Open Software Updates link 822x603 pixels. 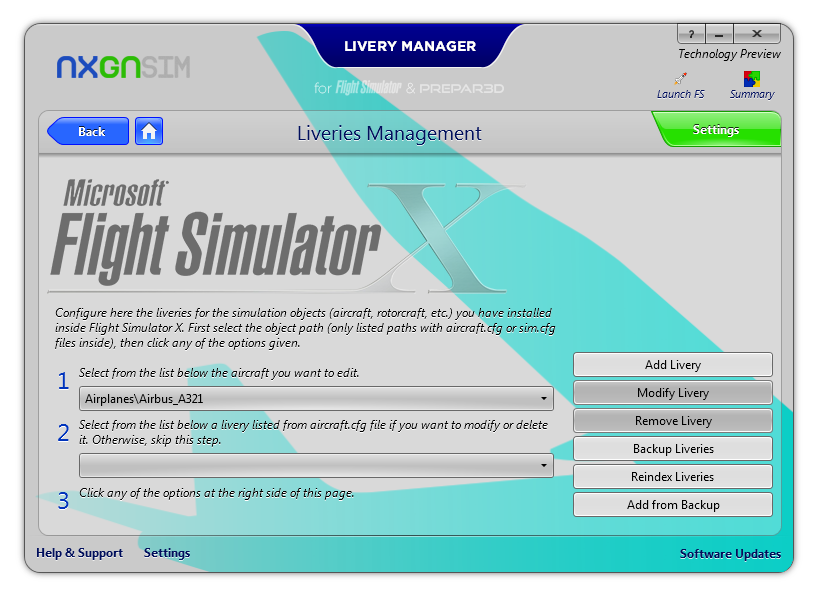click(x=730, y=554)
